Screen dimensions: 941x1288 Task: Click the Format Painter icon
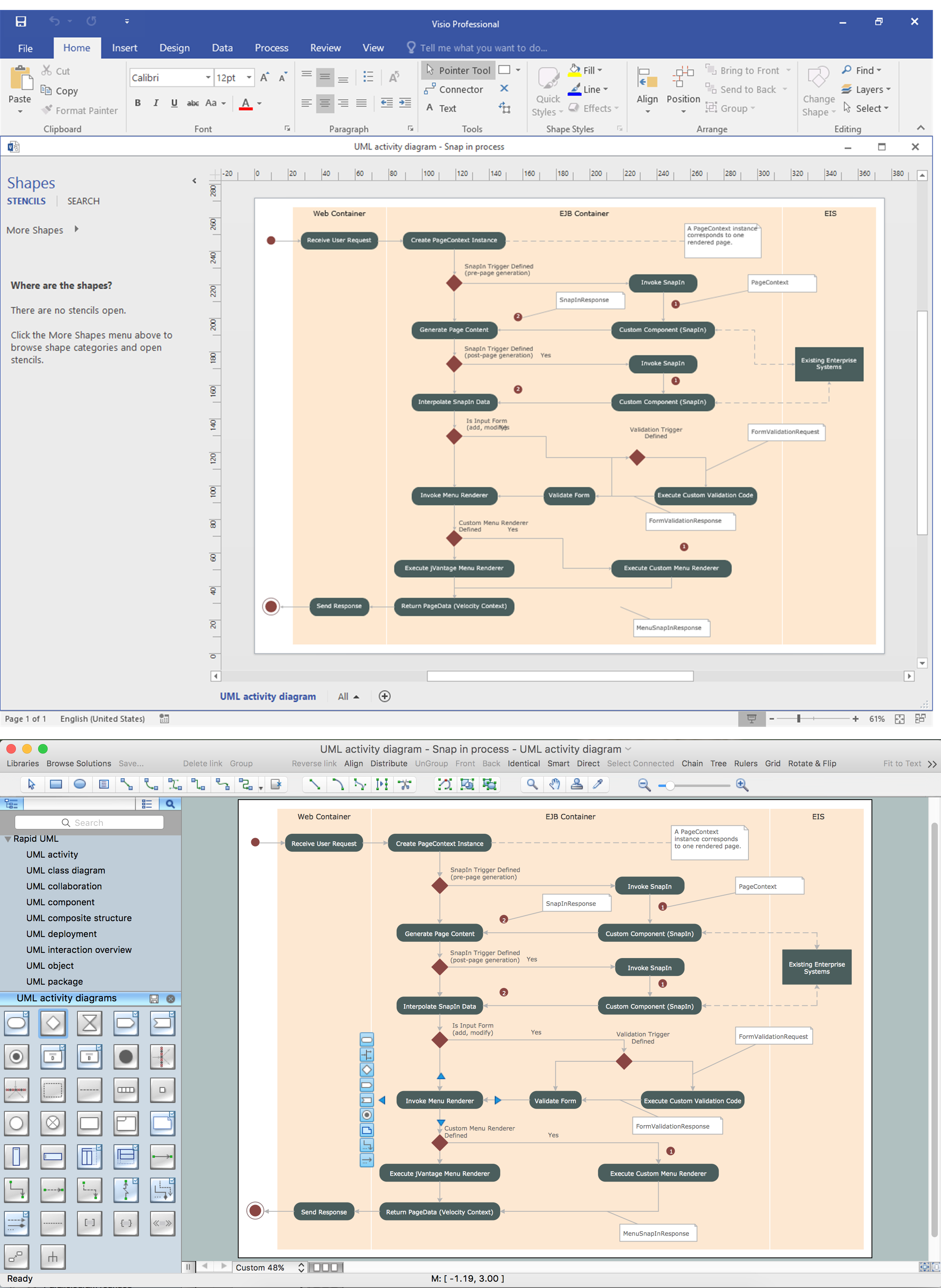[47, 110]
